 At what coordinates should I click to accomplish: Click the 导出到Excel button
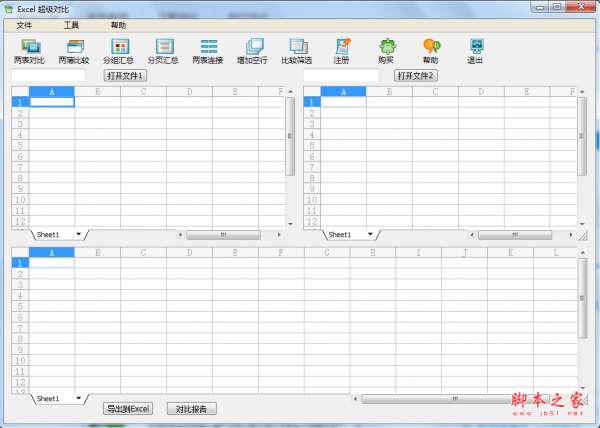128,408
